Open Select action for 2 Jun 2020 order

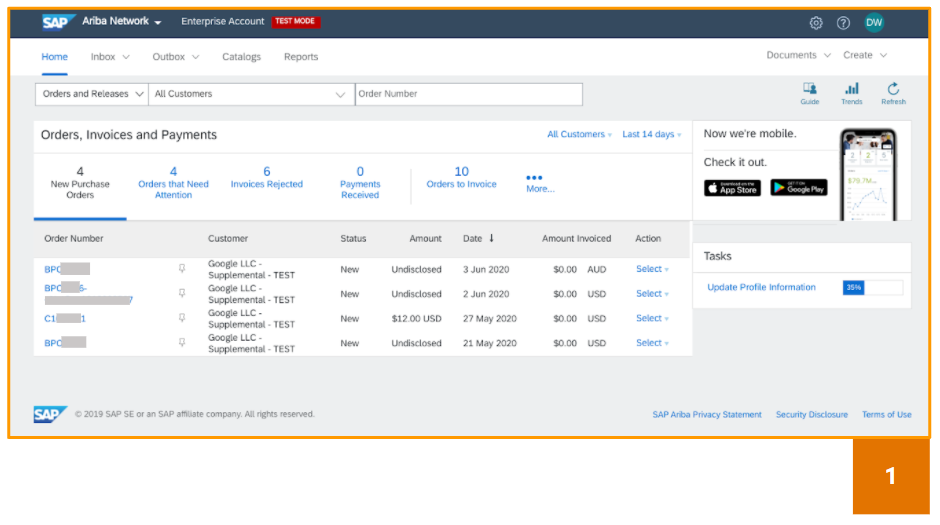click(652, 294)
